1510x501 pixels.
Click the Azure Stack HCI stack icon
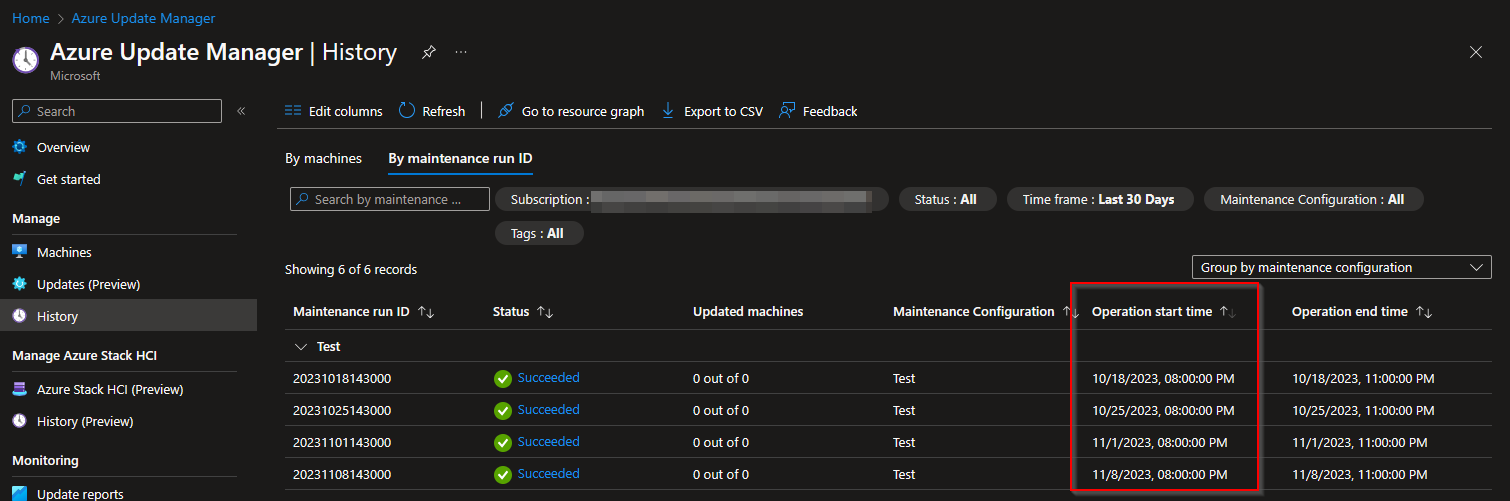click(x=20, y=389)
